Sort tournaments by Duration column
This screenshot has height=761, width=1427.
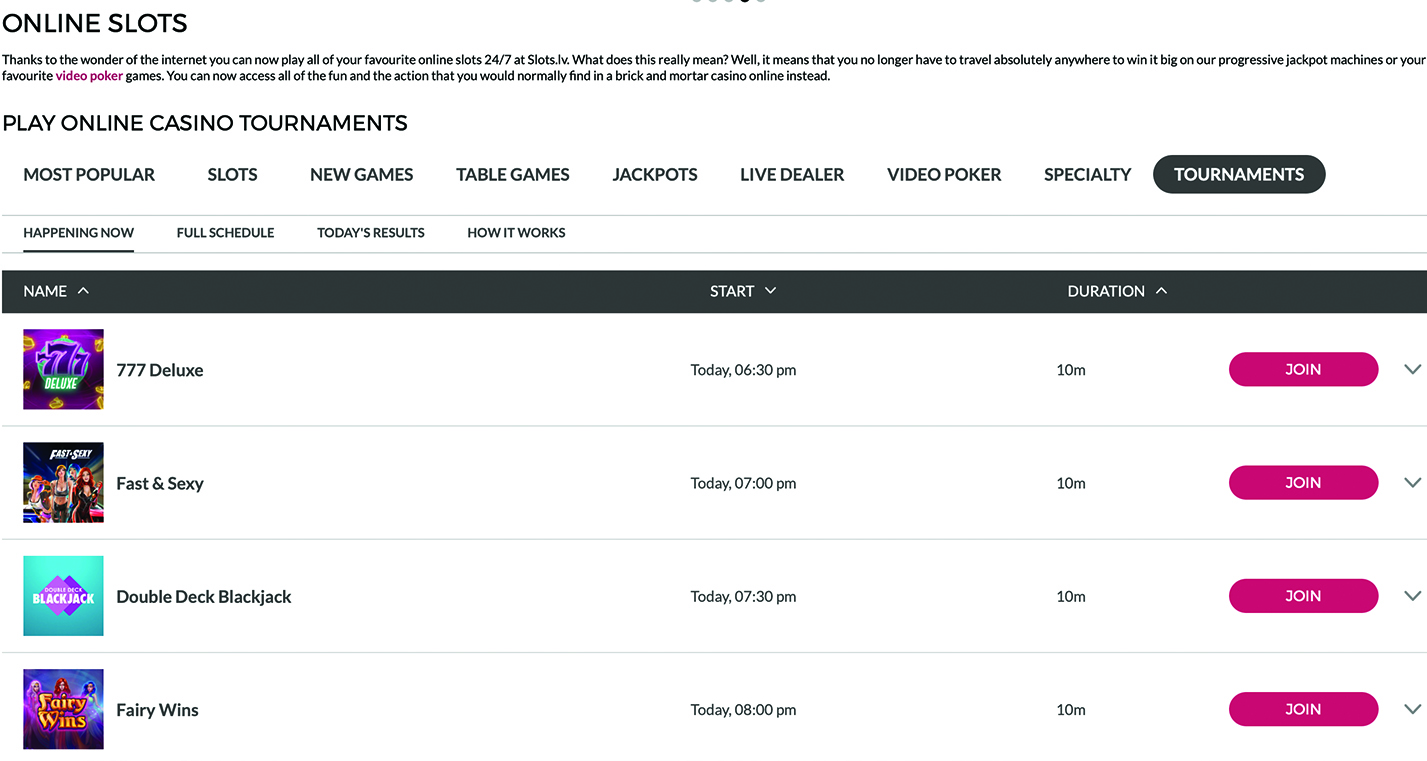click(1117, 291)
